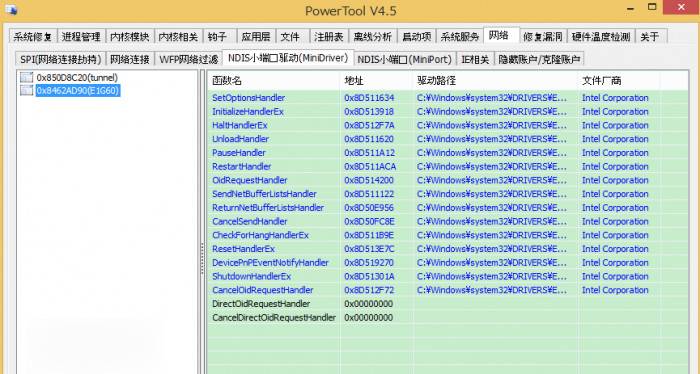Select the 0x850D8C20(tunnel) tree item
The image size is (700, 374).
click(77, 77)
